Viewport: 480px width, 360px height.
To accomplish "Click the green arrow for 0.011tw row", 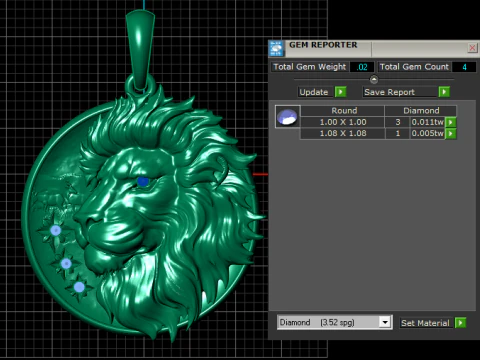I will pyautogui.click(x=451, y=122).
